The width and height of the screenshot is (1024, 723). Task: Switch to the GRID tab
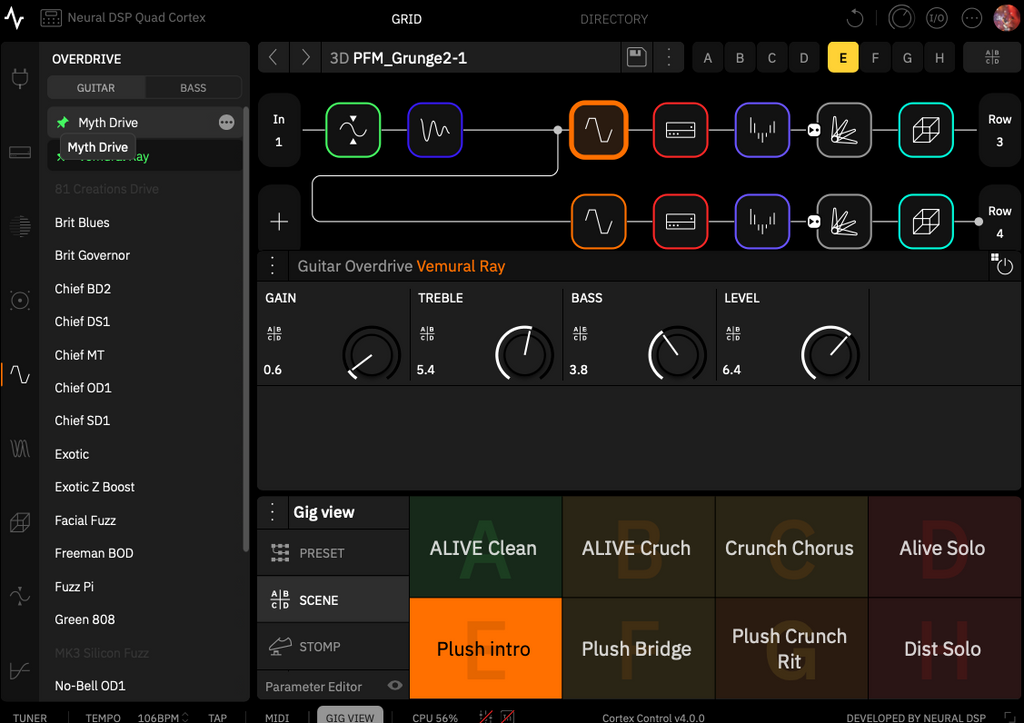(x=406, y=19)
